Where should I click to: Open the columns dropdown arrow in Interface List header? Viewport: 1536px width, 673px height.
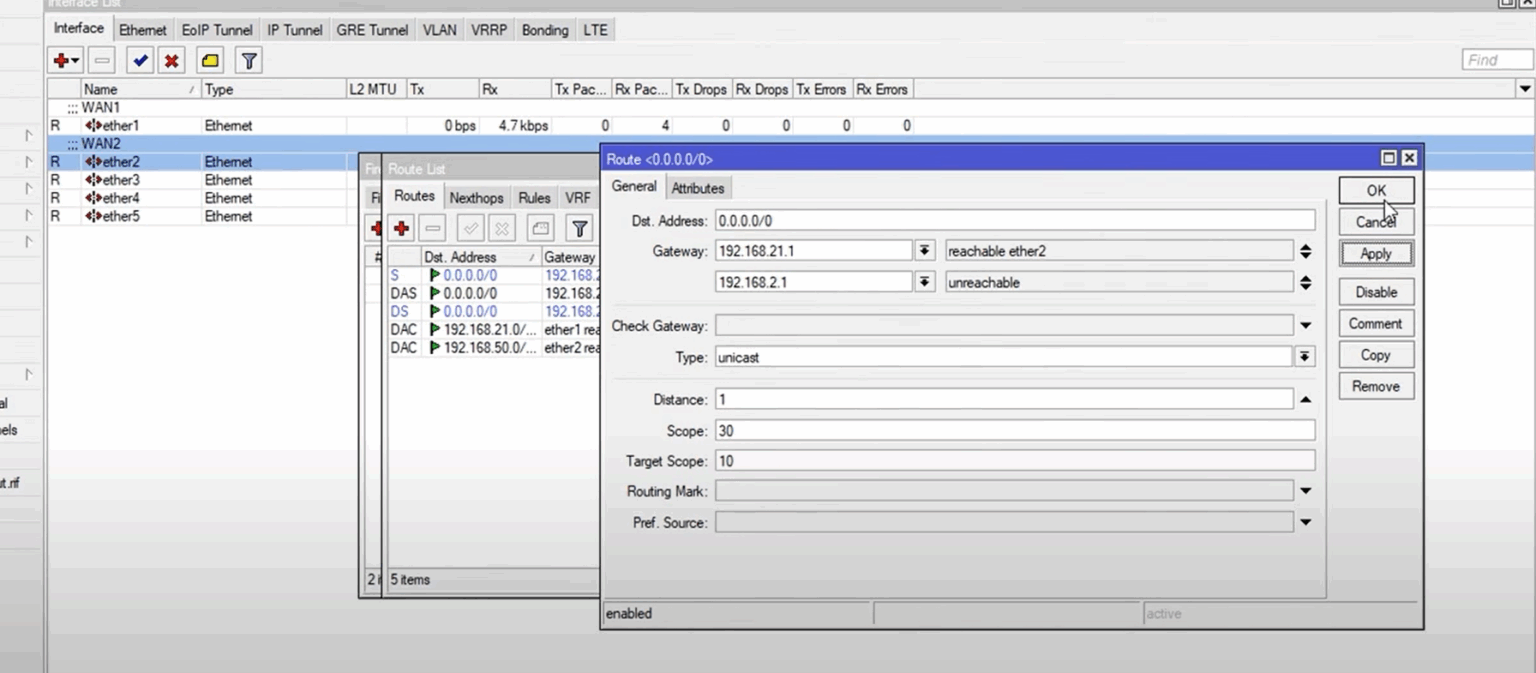click(x=1525, y=89)
